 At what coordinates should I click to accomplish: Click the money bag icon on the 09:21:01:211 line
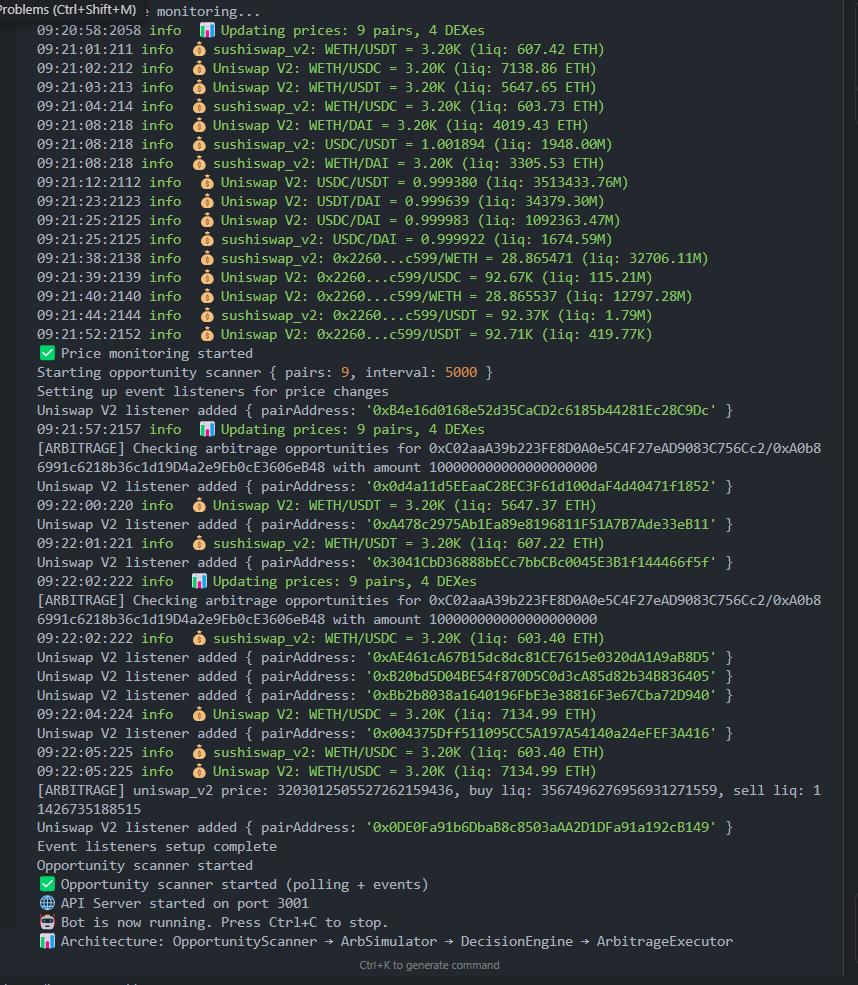pyautogui.click(x=199, y=49)
